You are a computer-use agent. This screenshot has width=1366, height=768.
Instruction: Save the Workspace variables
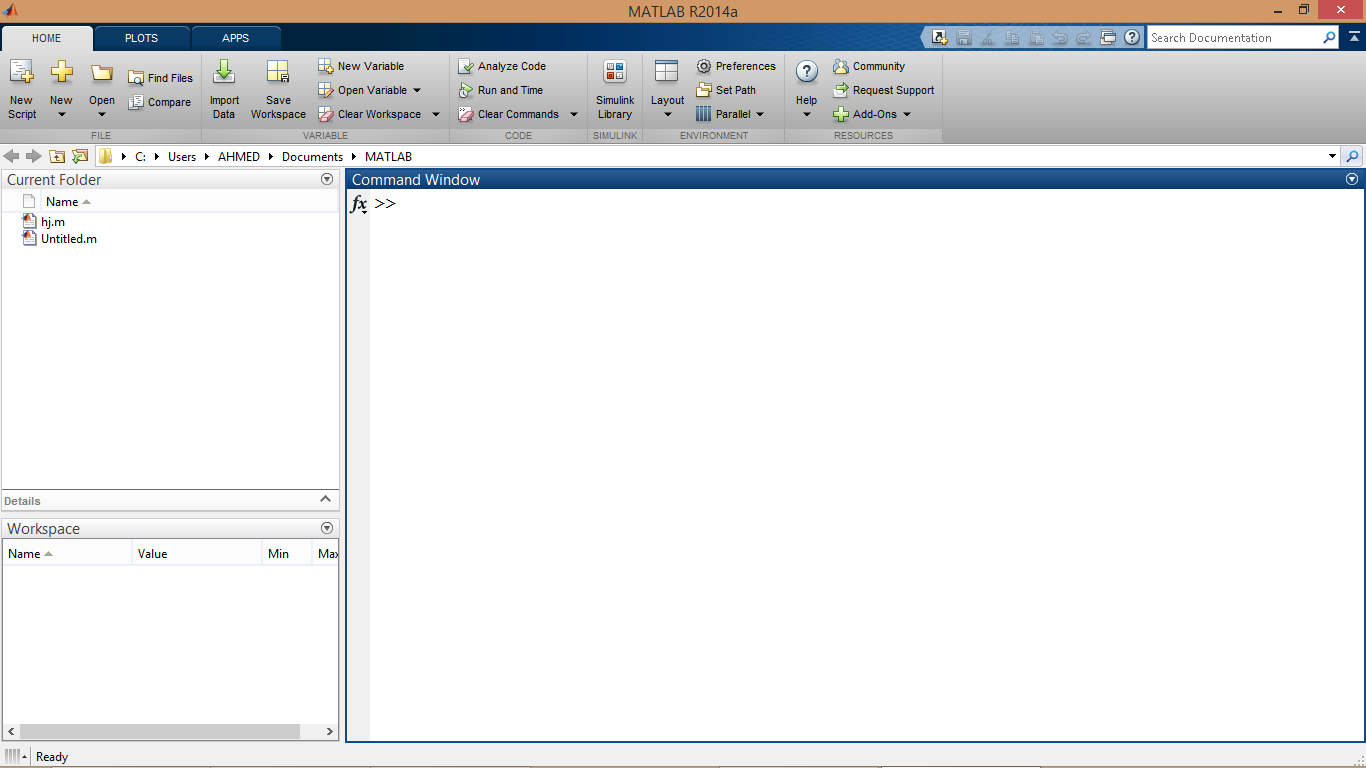coord(278,89)
